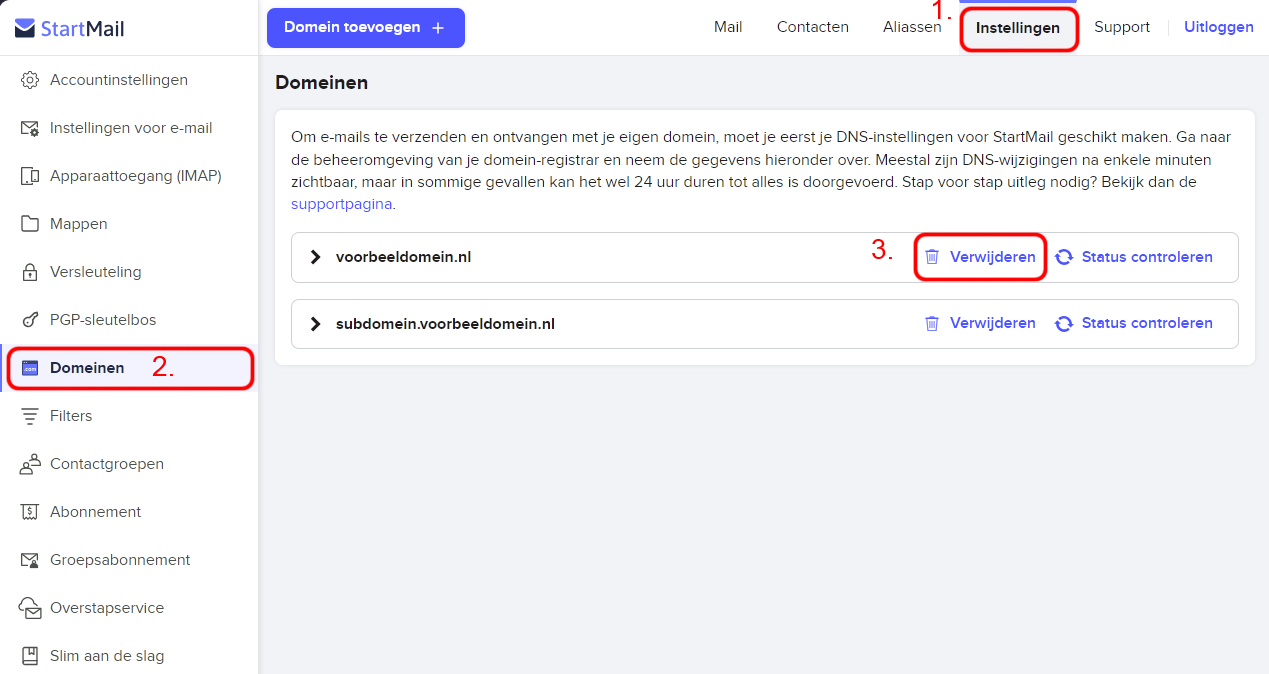
Task: Click the Domeinen page heading
Action: pyautogui.click(x=322, y=83)
